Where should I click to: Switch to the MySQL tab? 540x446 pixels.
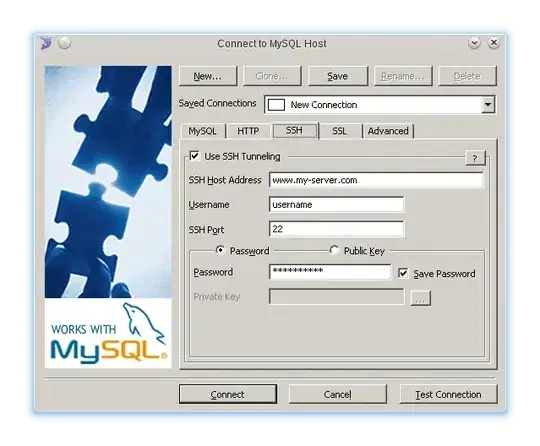pyautogui.click(x=202, y=131)
